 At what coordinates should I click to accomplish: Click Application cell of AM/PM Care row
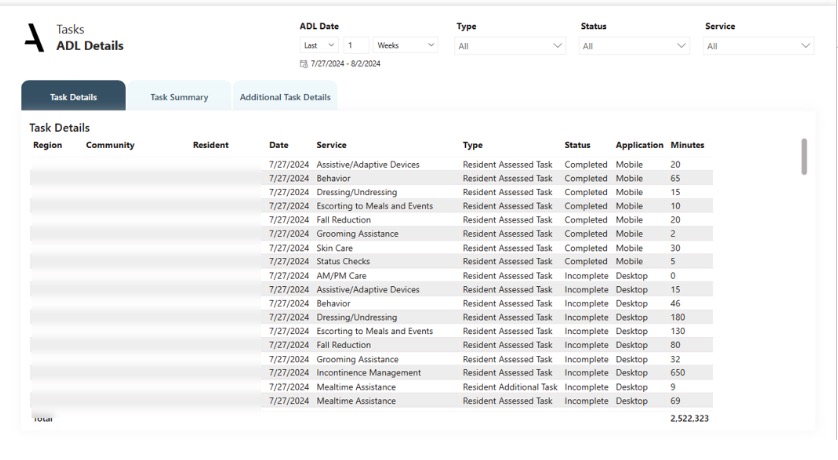pyautogui.click(x=632, y=276)
